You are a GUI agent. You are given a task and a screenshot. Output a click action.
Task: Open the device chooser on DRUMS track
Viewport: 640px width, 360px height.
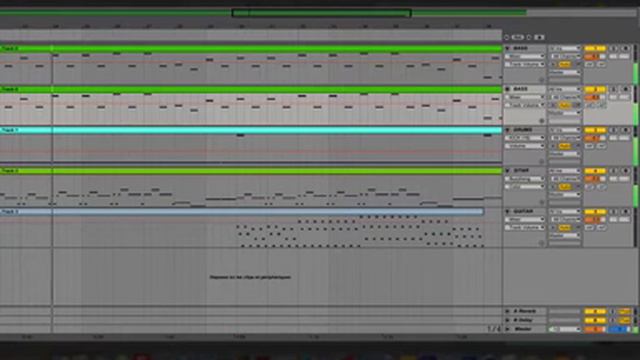pyautogui.click(x=524, y=138)
